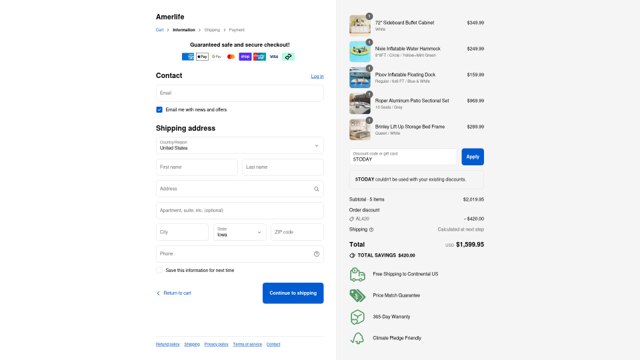The image size is (640, 360).
Task: Open the Brinley Lift Up Storage Bed thumbnail
Action: point(360,129)
